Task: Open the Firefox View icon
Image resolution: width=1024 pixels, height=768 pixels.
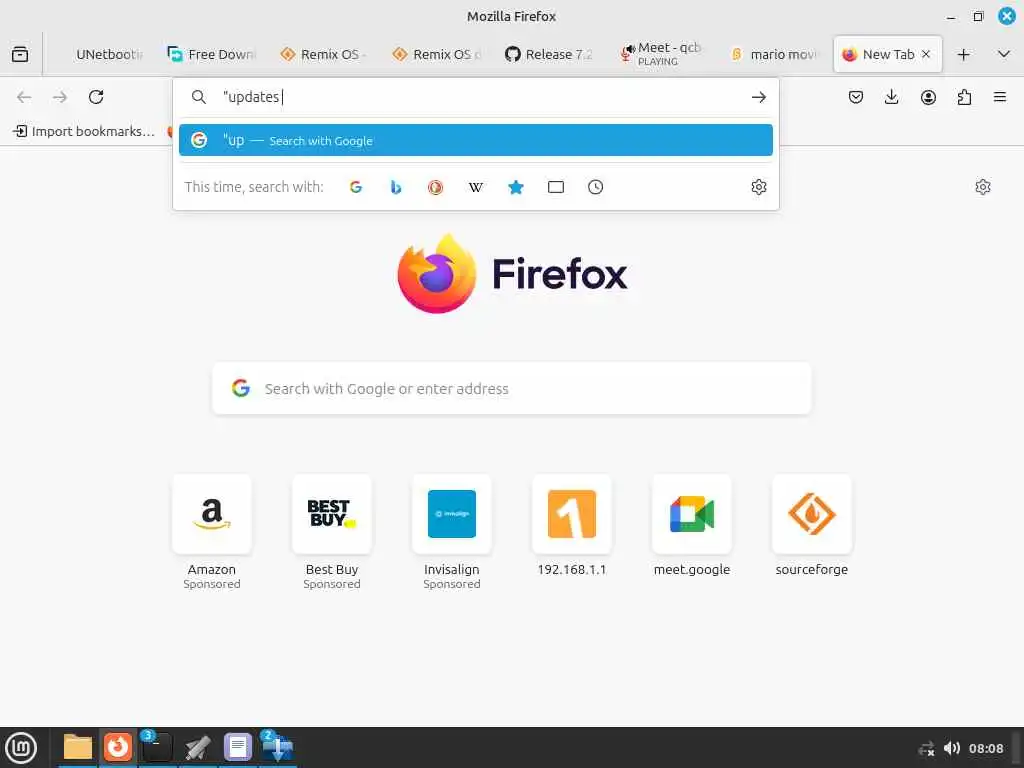Action: pyautogui.click(x=20, y=54)
